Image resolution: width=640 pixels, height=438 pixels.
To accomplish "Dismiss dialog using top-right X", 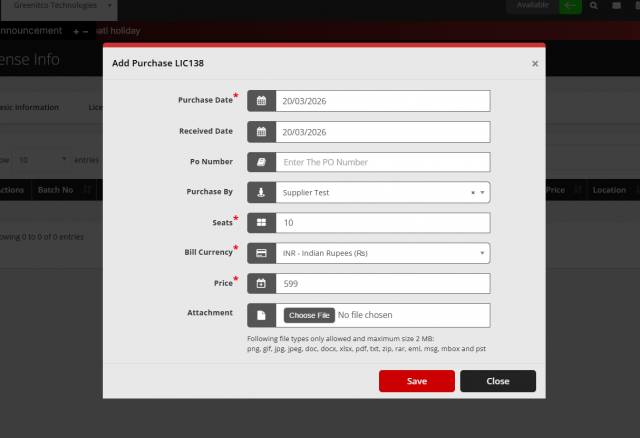I will [x=534, y=63].
